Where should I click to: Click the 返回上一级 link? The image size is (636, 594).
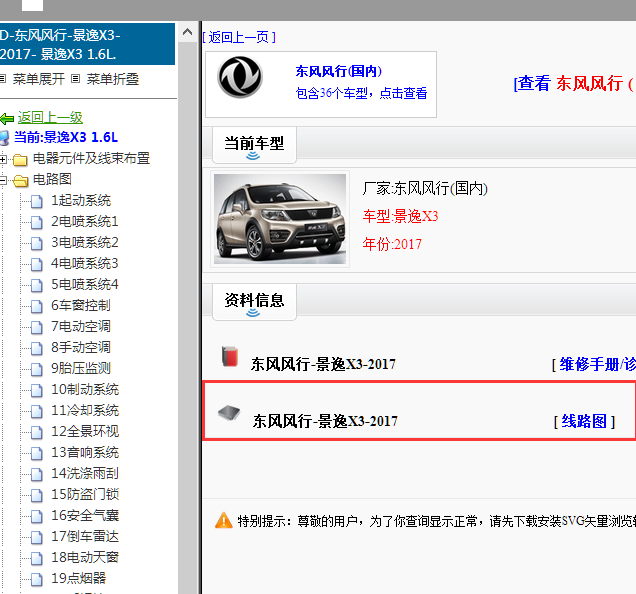click(x=50, y=118)
